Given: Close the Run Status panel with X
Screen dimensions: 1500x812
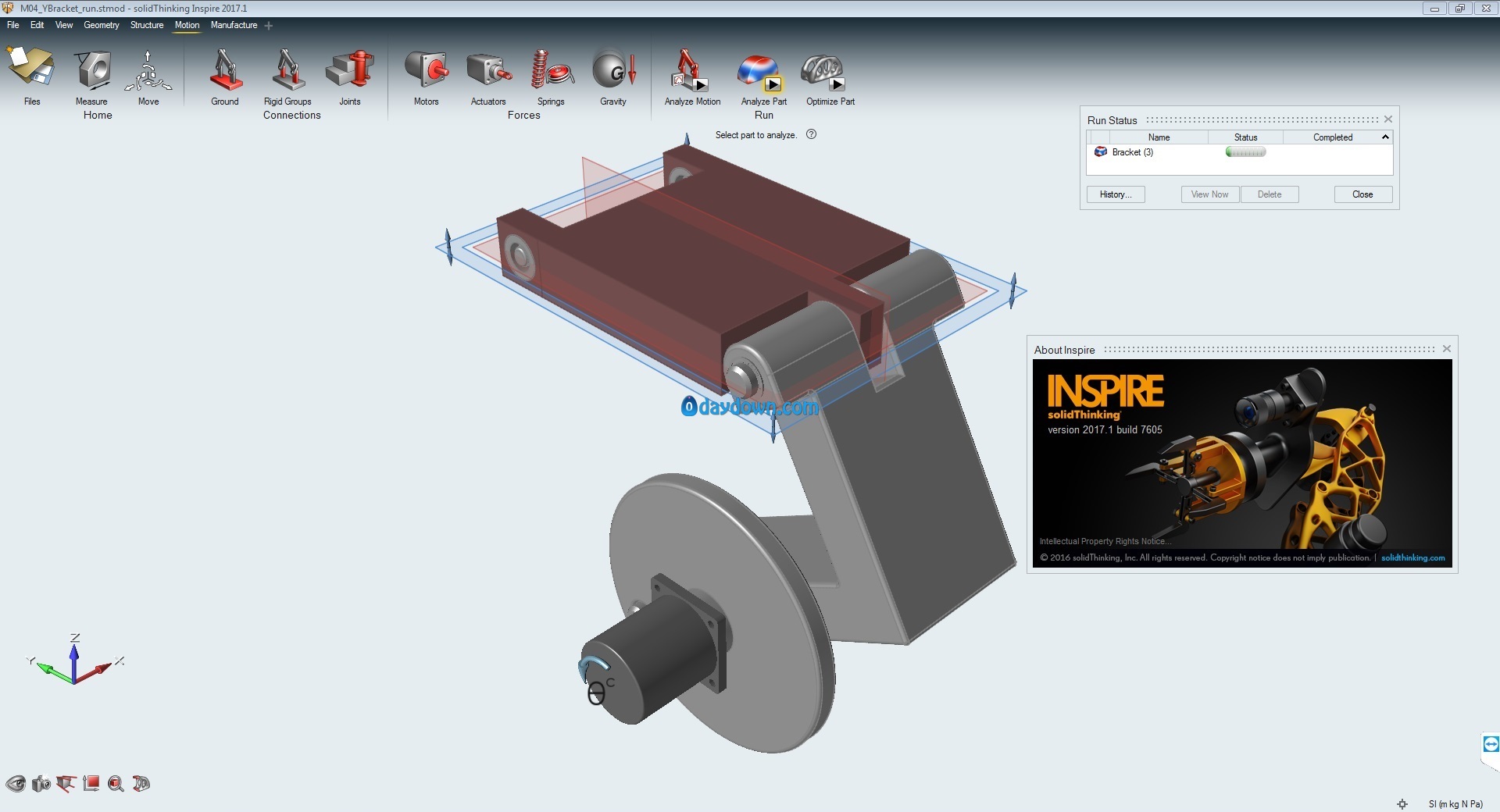Looking at the screenshot, I should click(1388, 119).
